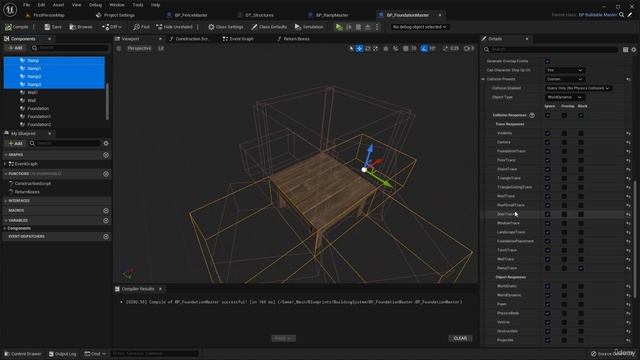Open the Return Boxes tab
This screenshot has height=360, width=640.
(x=296, y=39)
